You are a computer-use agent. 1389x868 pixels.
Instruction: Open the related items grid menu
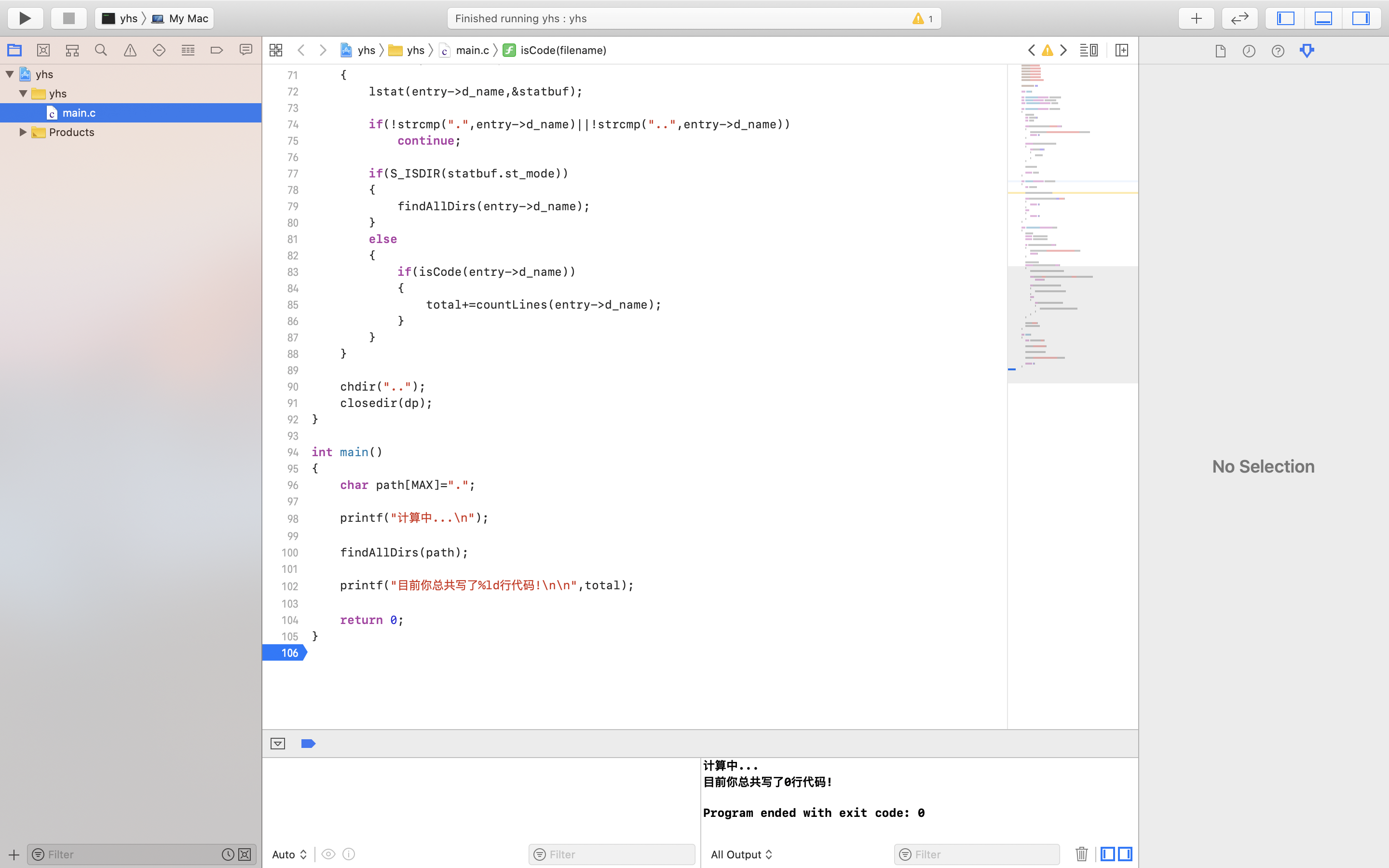(x=276, y=51)
